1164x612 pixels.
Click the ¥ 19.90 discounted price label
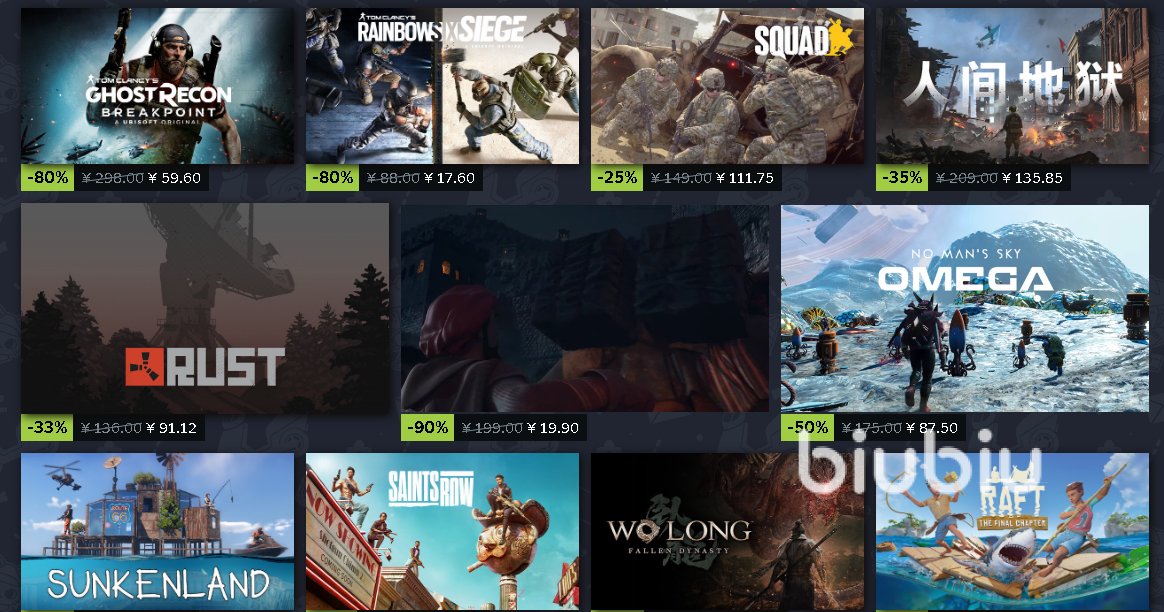coord(553,428)
